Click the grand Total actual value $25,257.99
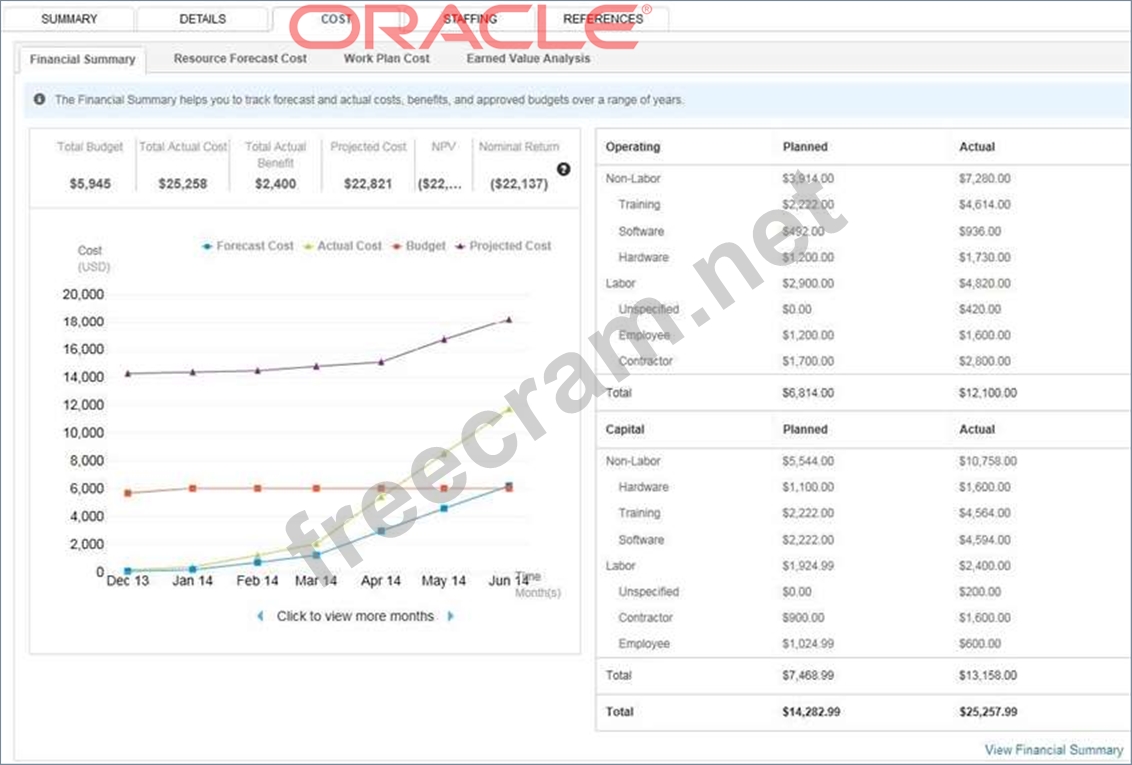Screen dimensions: 1132x765 click(988, 712)
